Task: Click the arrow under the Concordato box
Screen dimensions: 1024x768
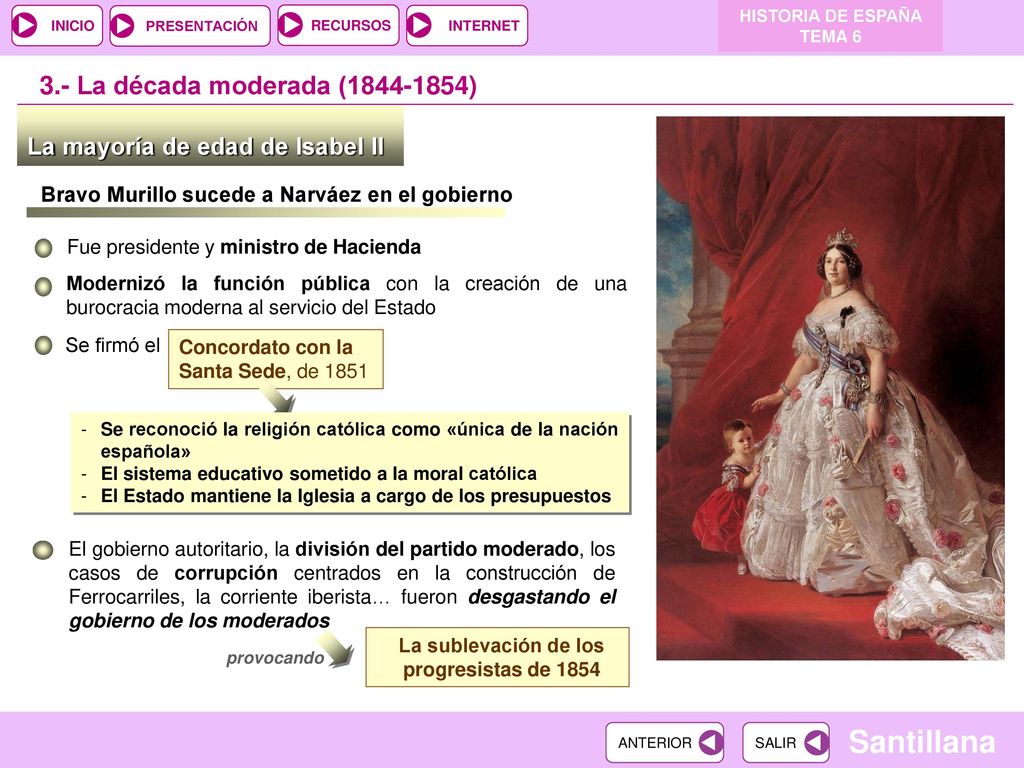Action: point(279,399)
